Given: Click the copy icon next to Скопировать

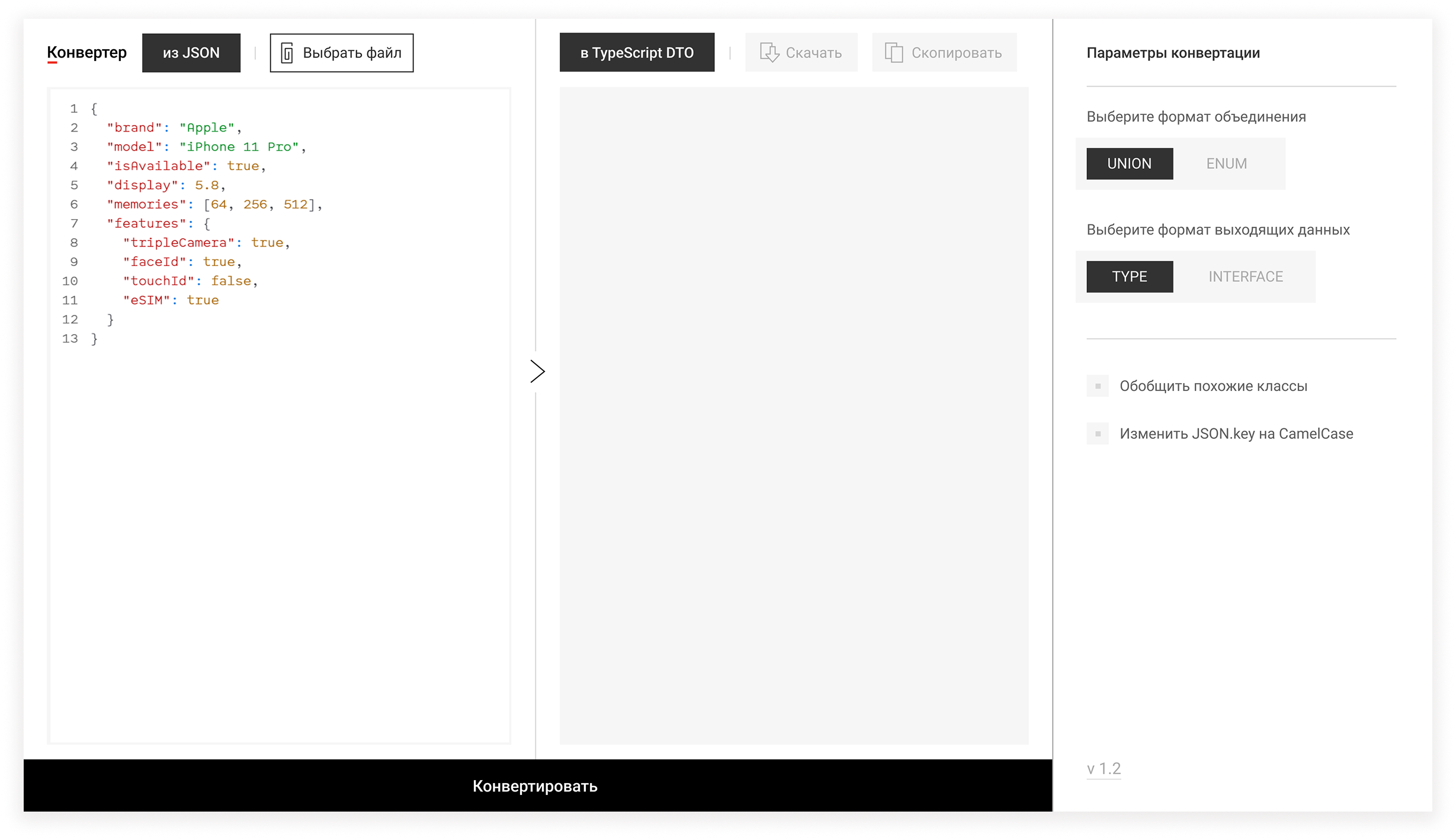Looking at the screenshot, I should click(x=893, y=53).
